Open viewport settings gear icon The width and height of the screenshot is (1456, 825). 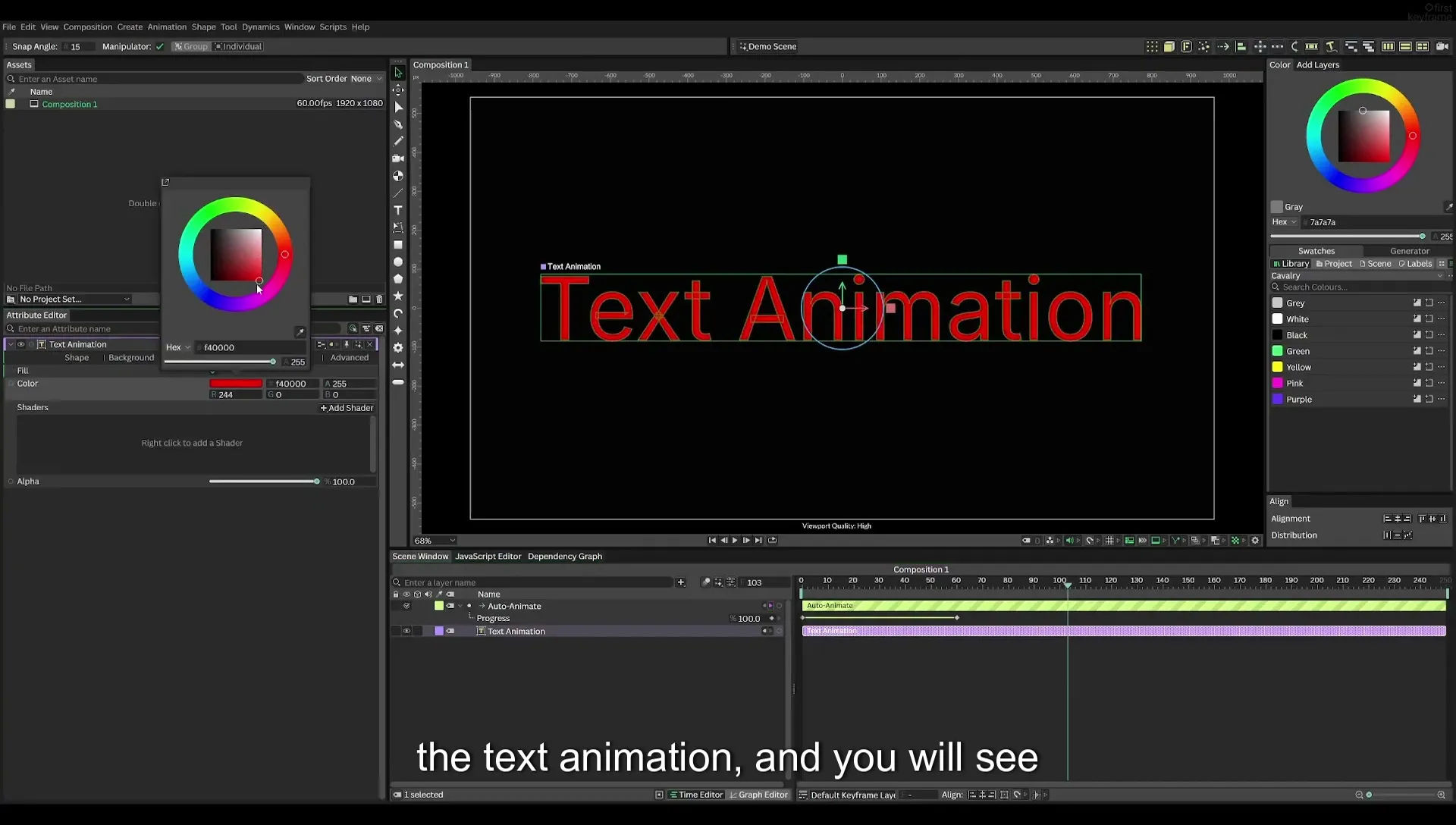(1255, 541)
